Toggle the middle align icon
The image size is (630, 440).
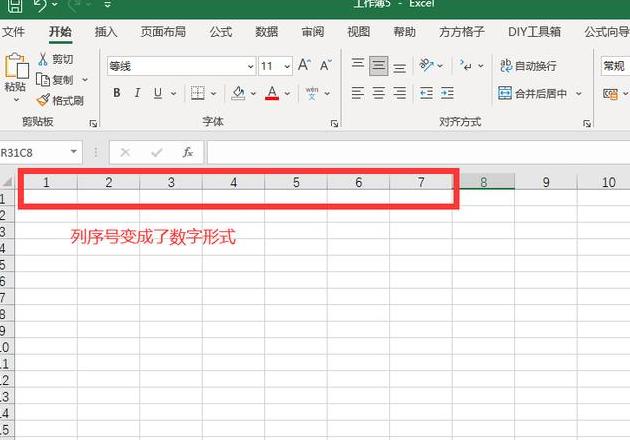(378, 66)
